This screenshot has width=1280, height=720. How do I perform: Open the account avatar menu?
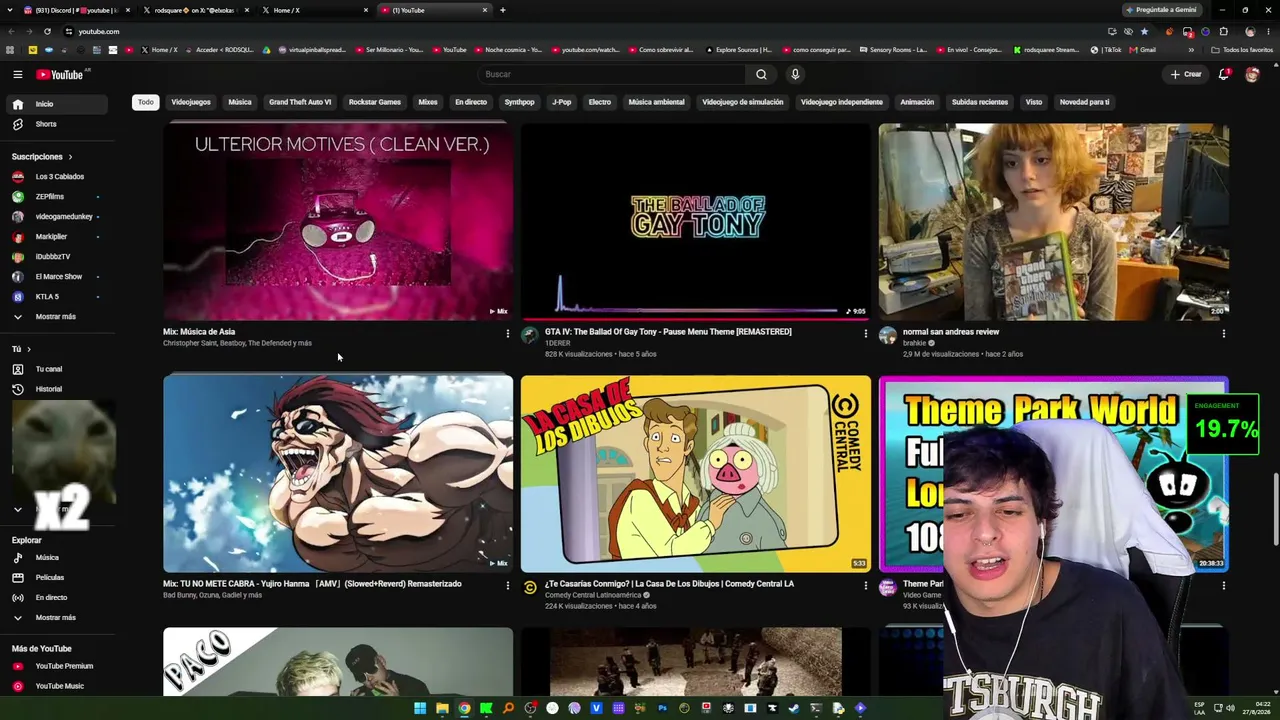pos(1252,74)
